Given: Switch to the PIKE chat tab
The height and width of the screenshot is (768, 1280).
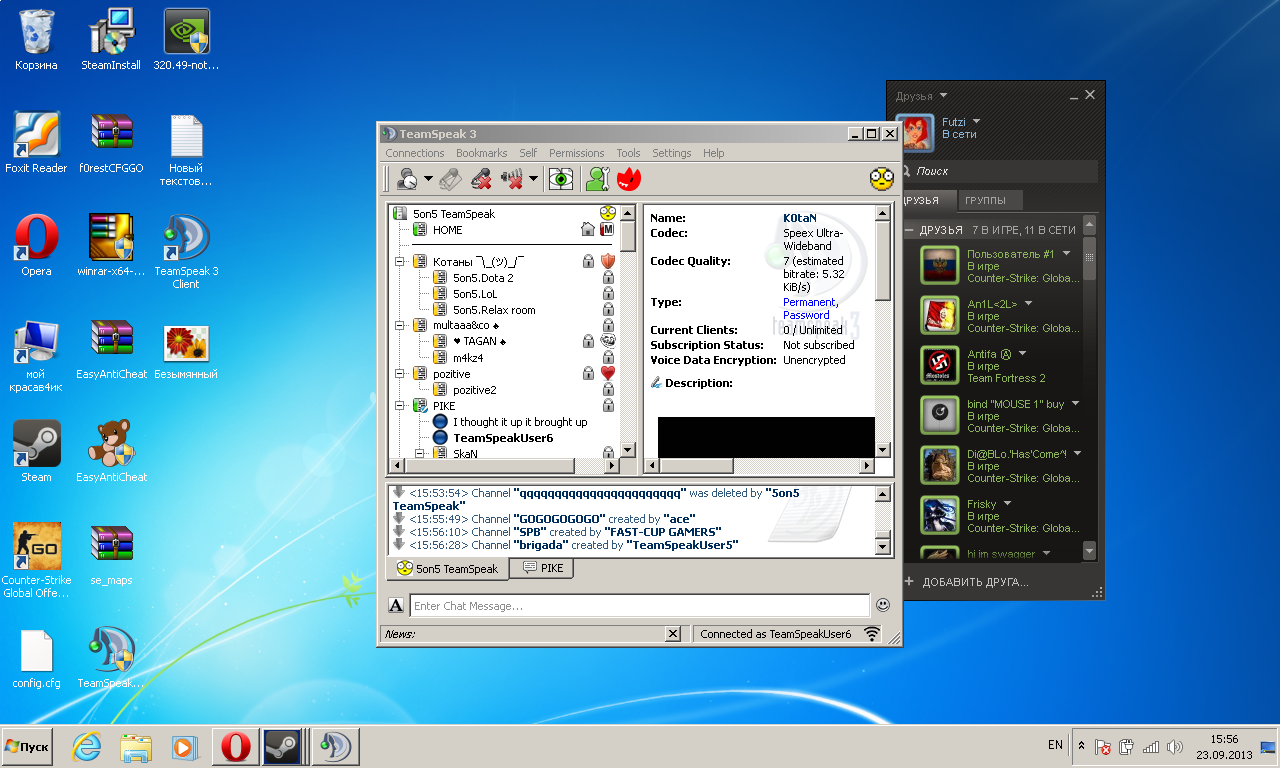Looking at the screenshot, I should [x=541, y=568].
